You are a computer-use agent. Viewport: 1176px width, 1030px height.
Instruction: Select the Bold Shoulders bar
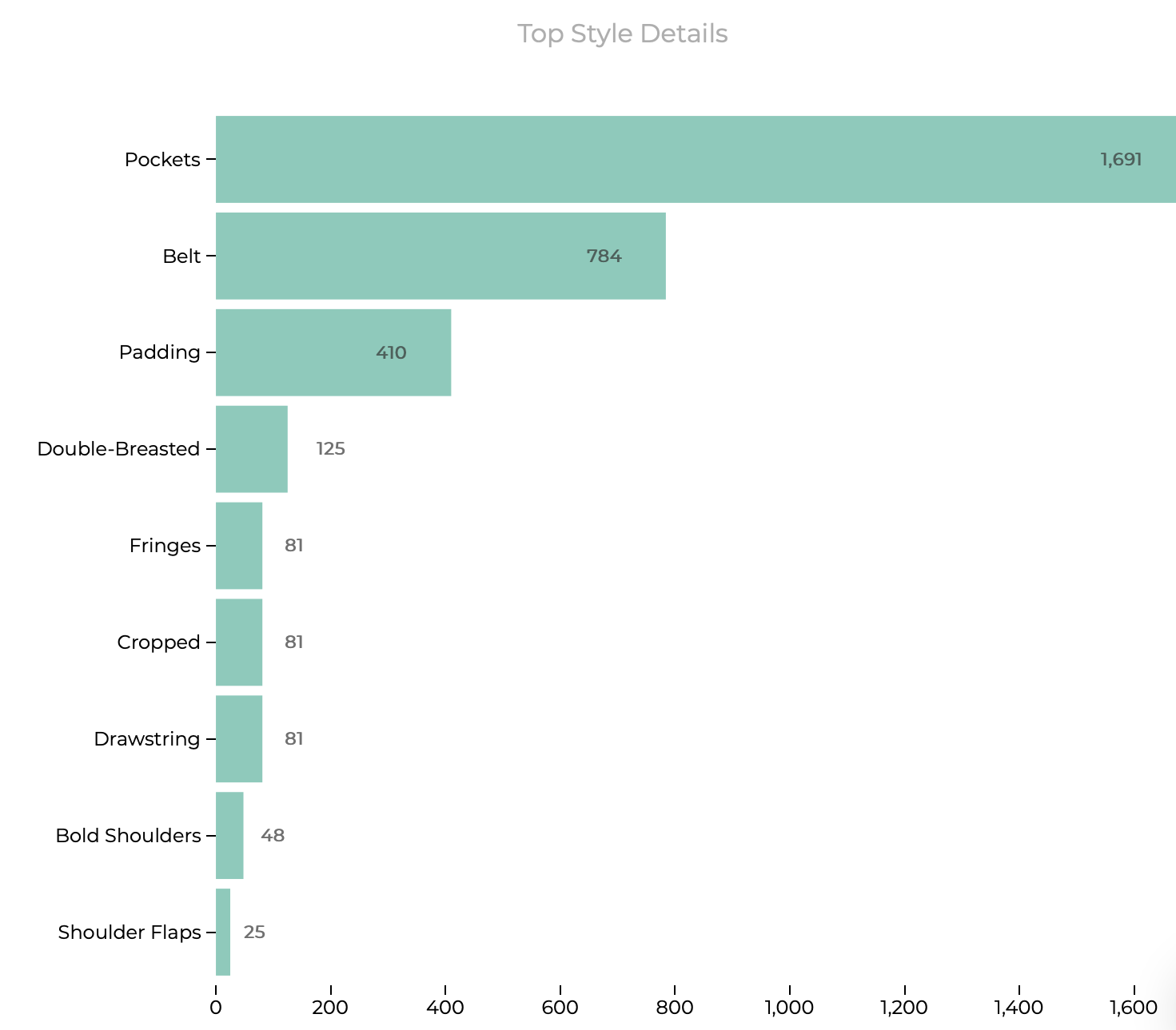click(x=229, y=836)
